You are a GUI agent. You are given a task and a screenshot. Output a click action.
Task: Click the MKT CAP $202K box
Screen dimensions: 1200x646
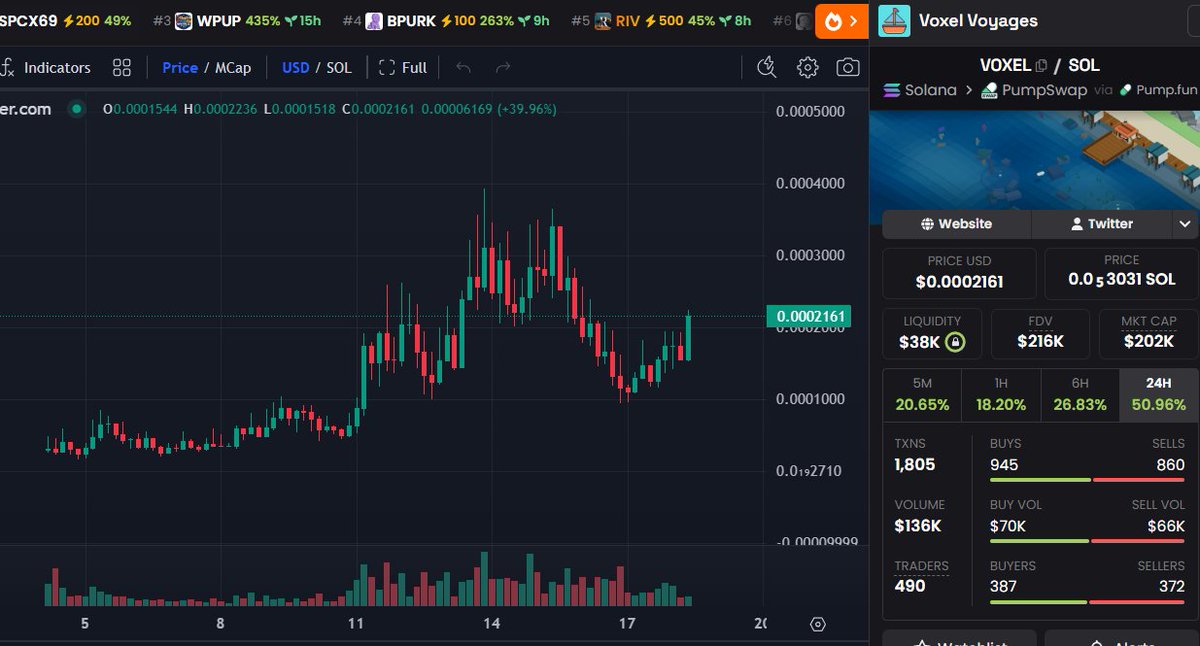1148,334
